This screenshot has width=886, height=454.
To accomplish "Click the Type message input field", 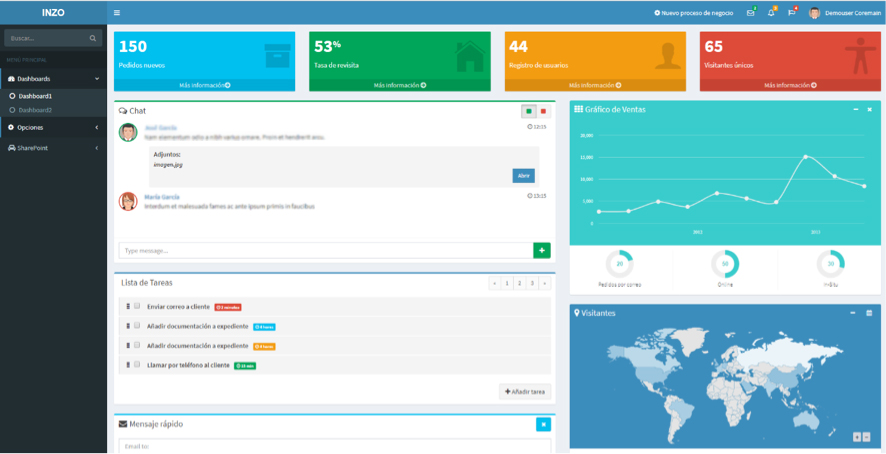I will 326,250.
